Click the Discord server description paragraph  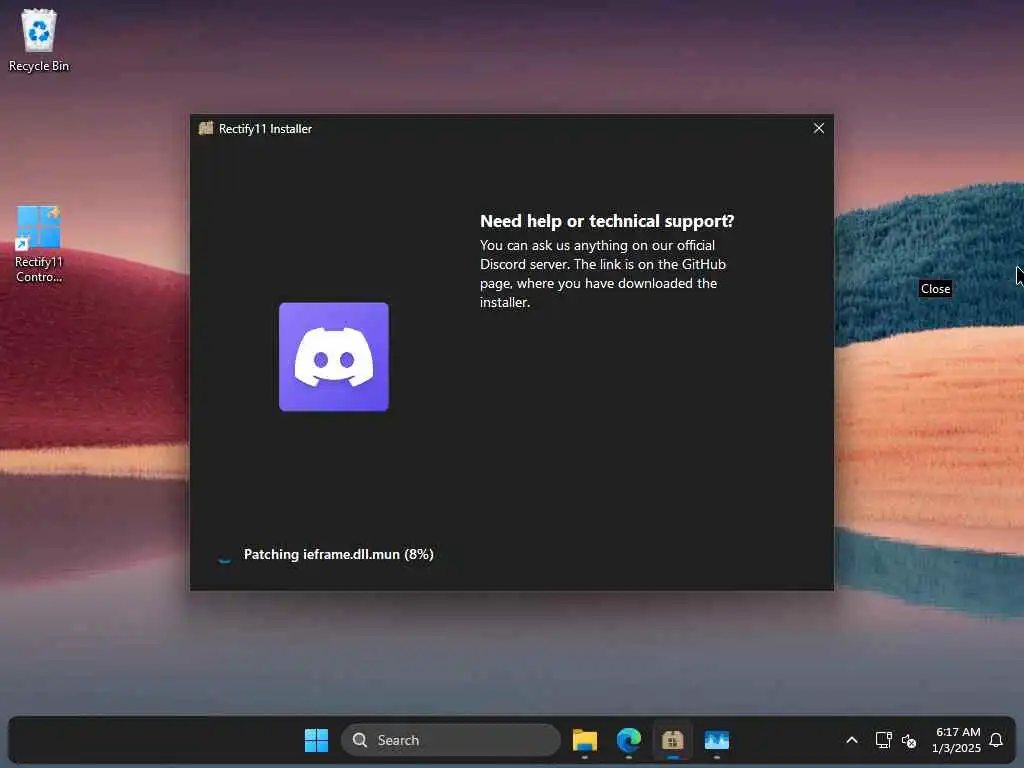point(603,274)
